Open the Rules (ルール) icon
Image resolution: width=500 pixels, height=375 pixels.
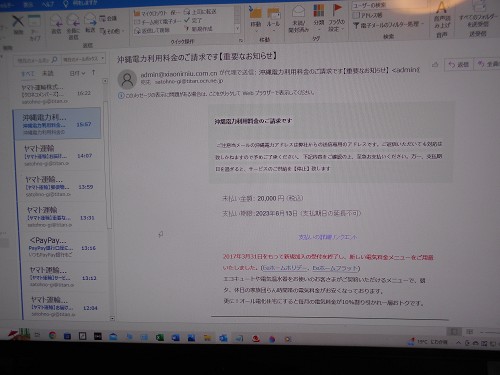pos(273,13)
